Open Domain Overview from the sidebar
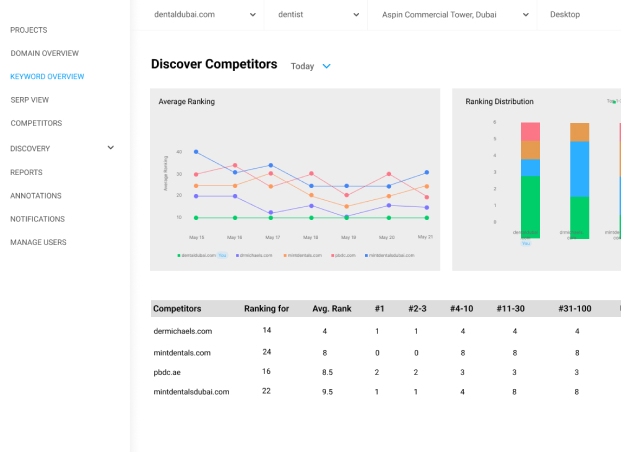The height and width of the screenshot is (452, 621). pos(44,53)
